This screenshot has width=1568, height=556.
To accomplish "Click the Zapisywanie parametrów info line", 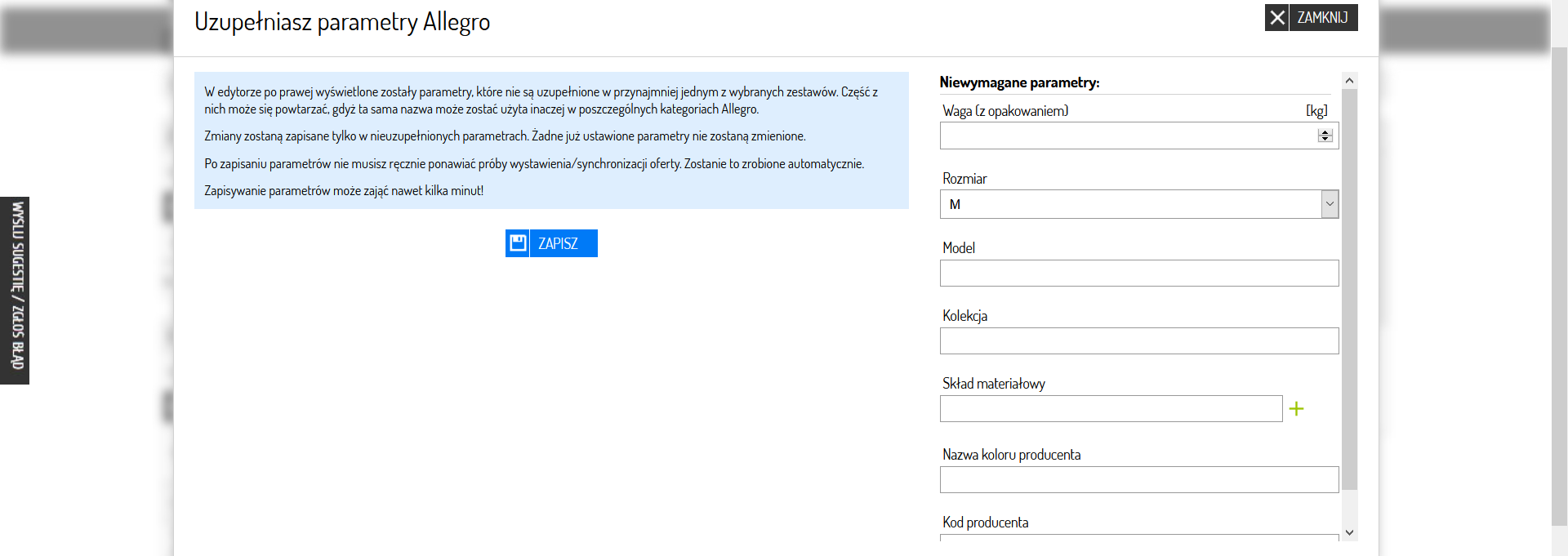I will point(344,191).
